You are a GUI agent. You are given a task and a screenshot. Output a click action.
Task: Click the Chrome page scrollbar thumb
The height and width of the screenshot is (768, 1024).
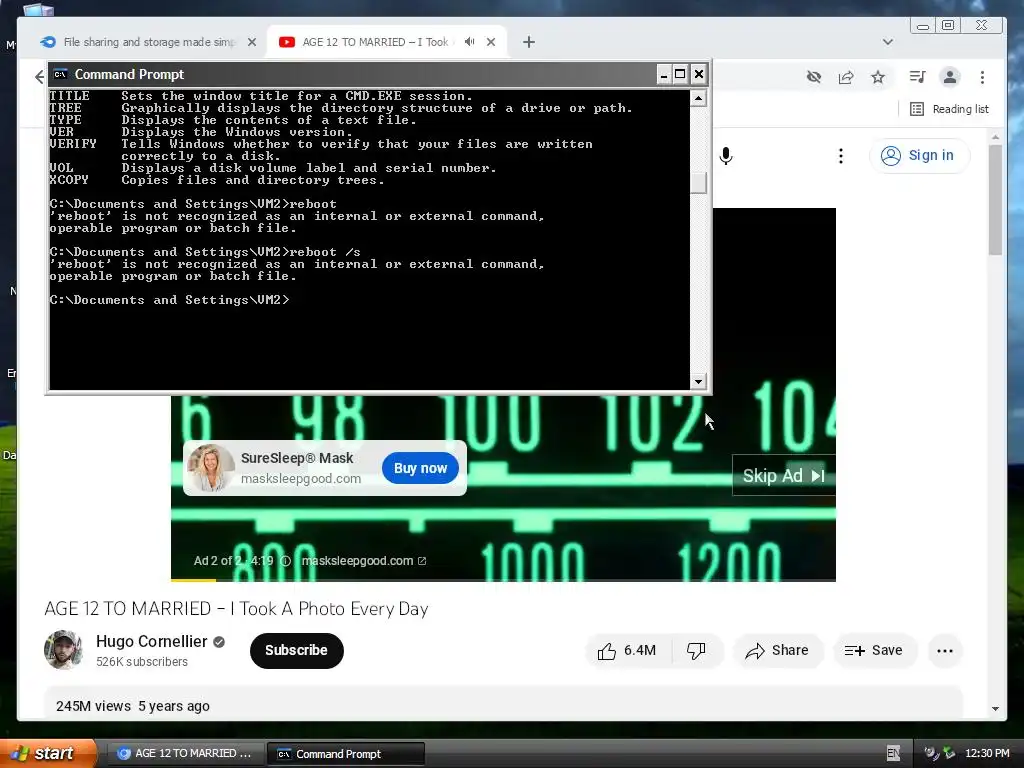click(995, 199)
